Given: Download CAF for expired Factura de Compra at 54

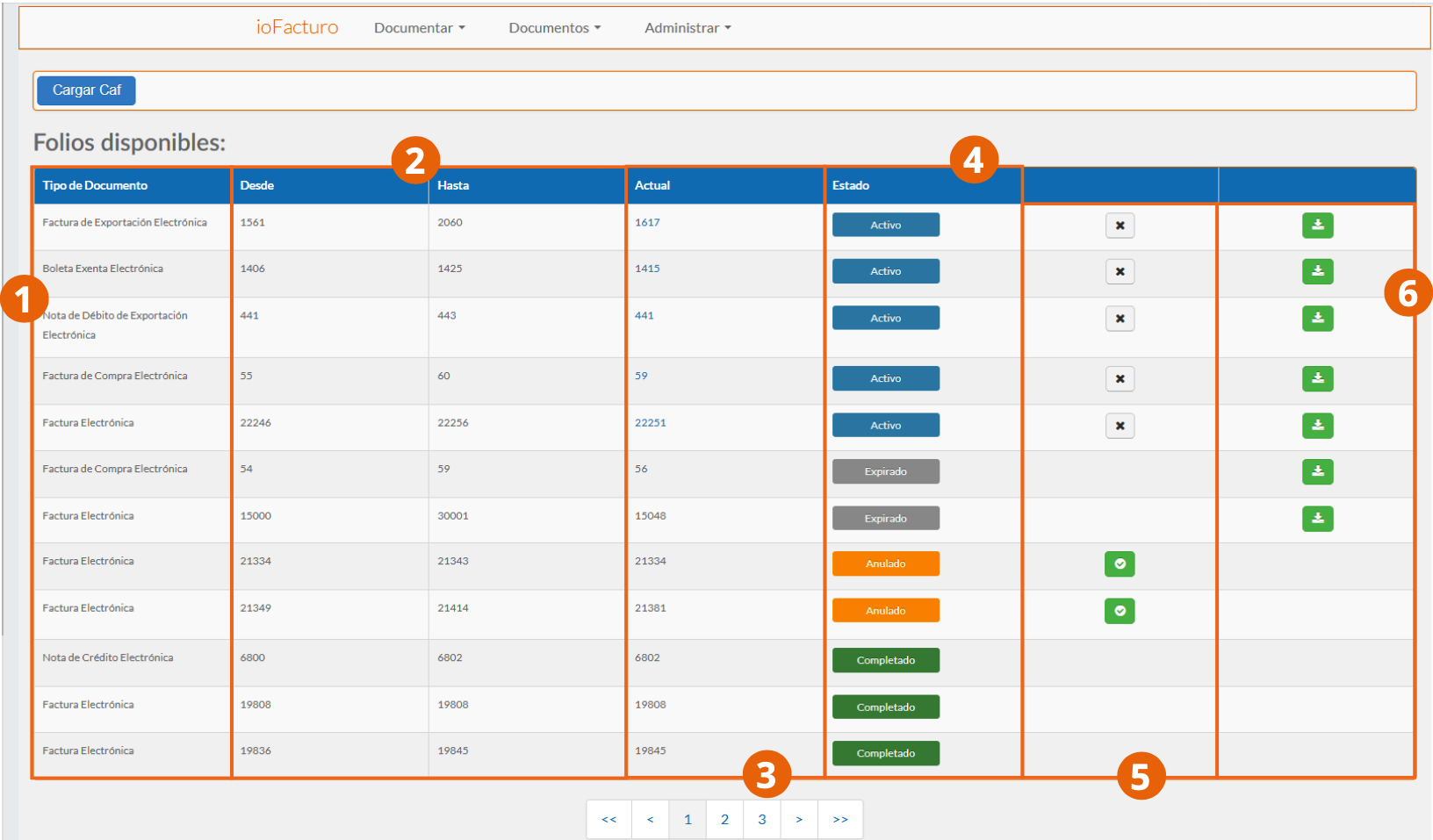Looking at the screenshot, I should click(1317, 471).
